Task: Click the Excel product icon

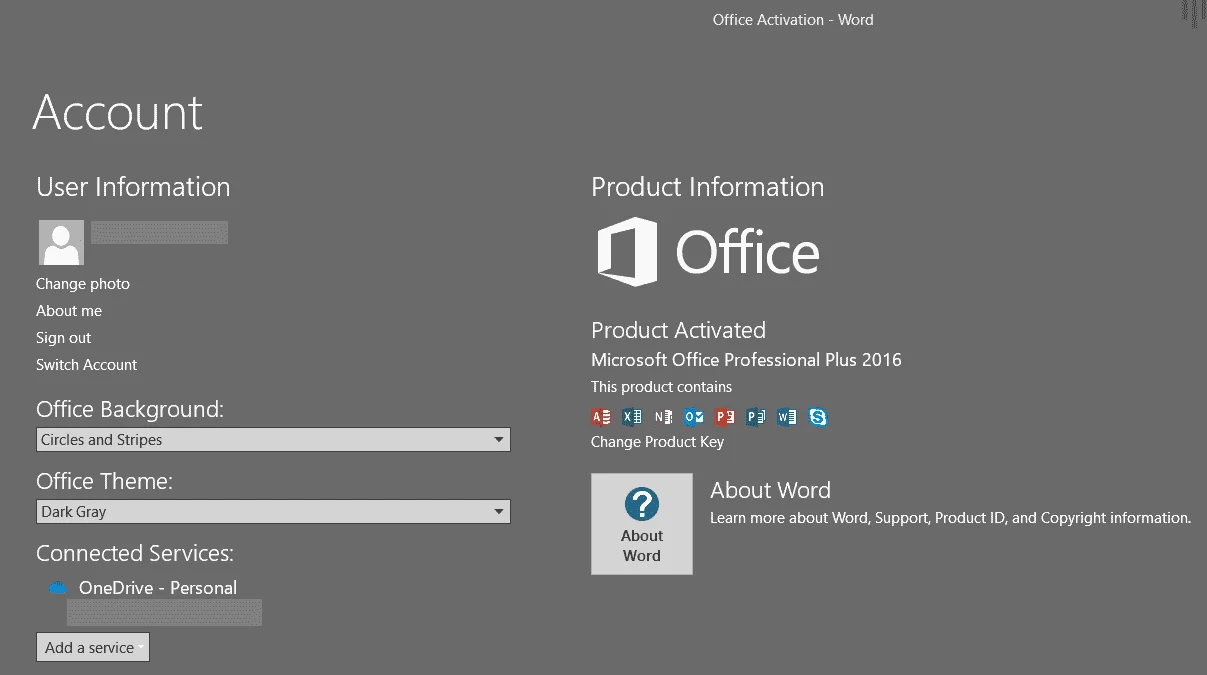Action: click(632, 417)
